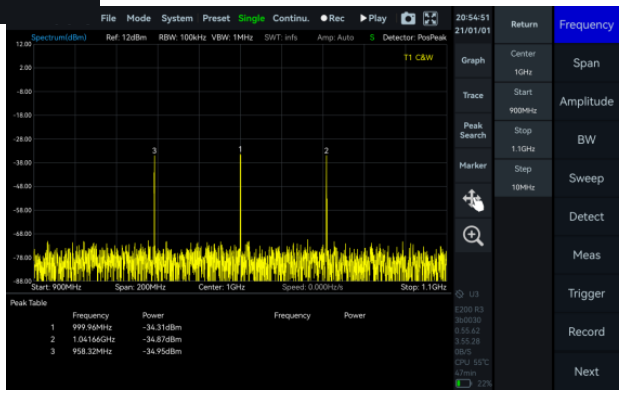Click the fullscreen expand icon
The image size is (625, 396).
pos(430,18)
